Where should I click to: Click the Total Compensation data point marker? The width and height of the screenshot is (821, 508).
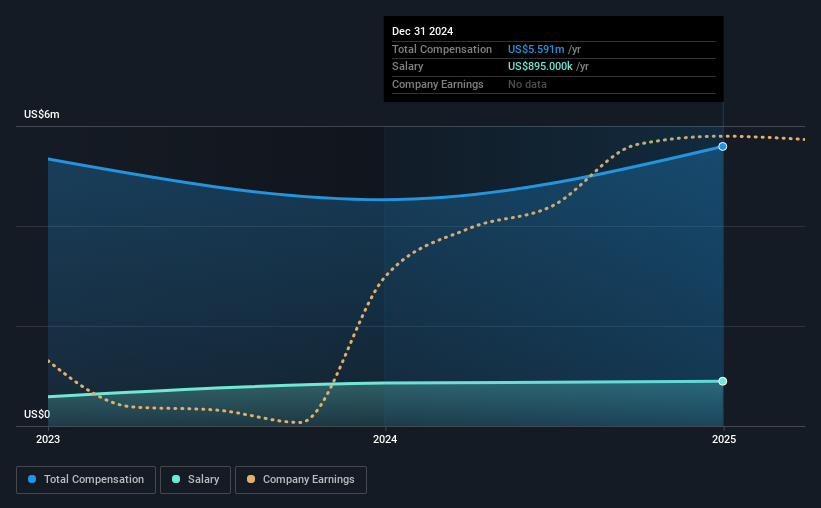point(723,147)
